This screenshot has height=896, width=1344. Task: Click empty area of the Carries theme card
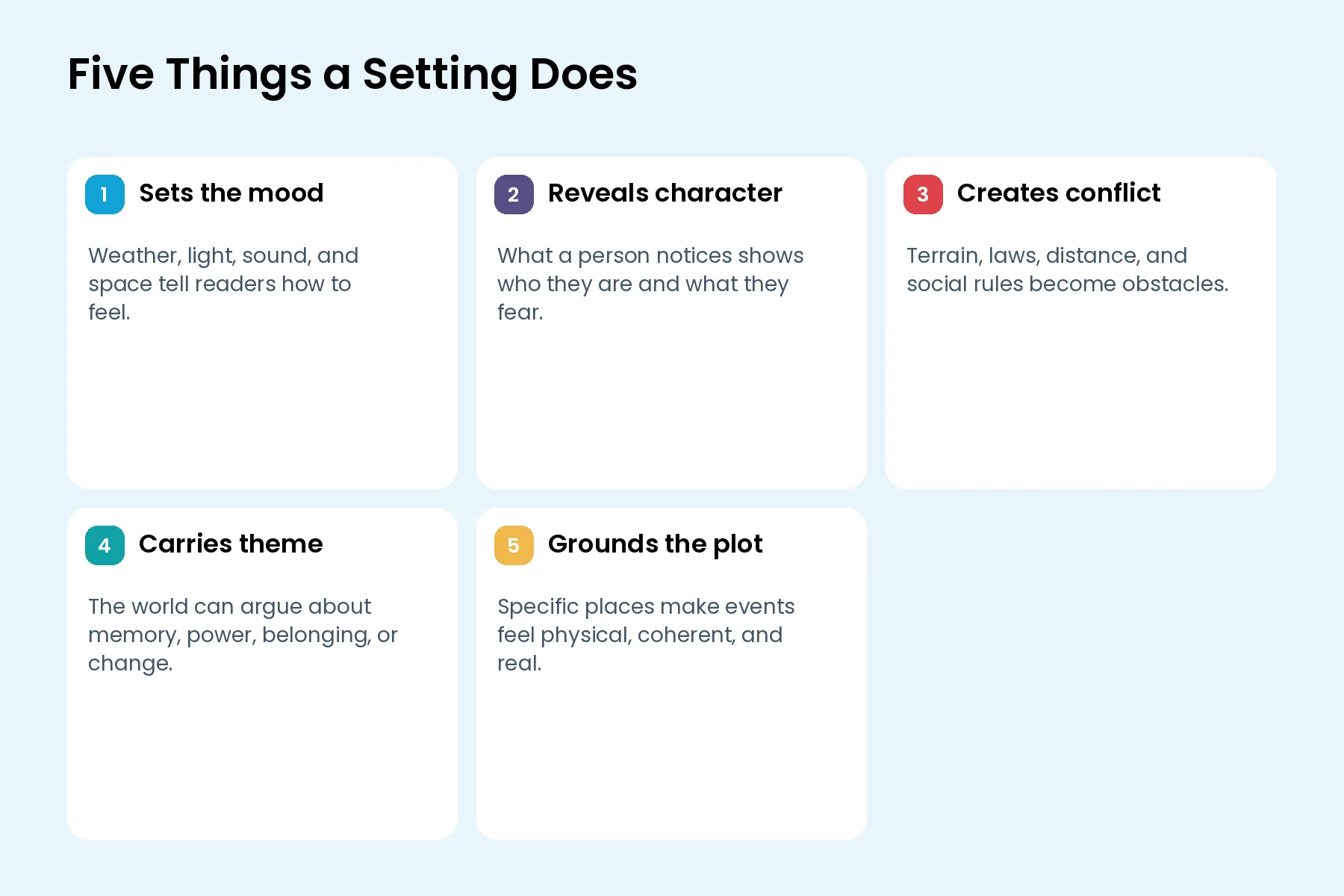tap(262, 754)
